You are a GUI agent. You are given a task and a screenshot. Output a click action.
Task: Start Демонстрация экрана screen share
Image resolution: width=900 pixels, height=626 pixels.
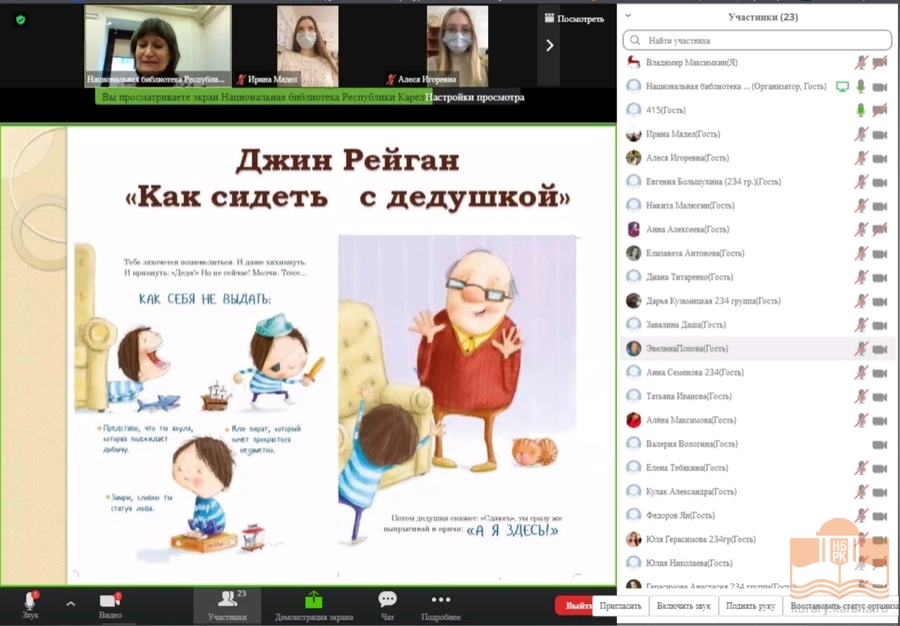click(x=313, y=606)
